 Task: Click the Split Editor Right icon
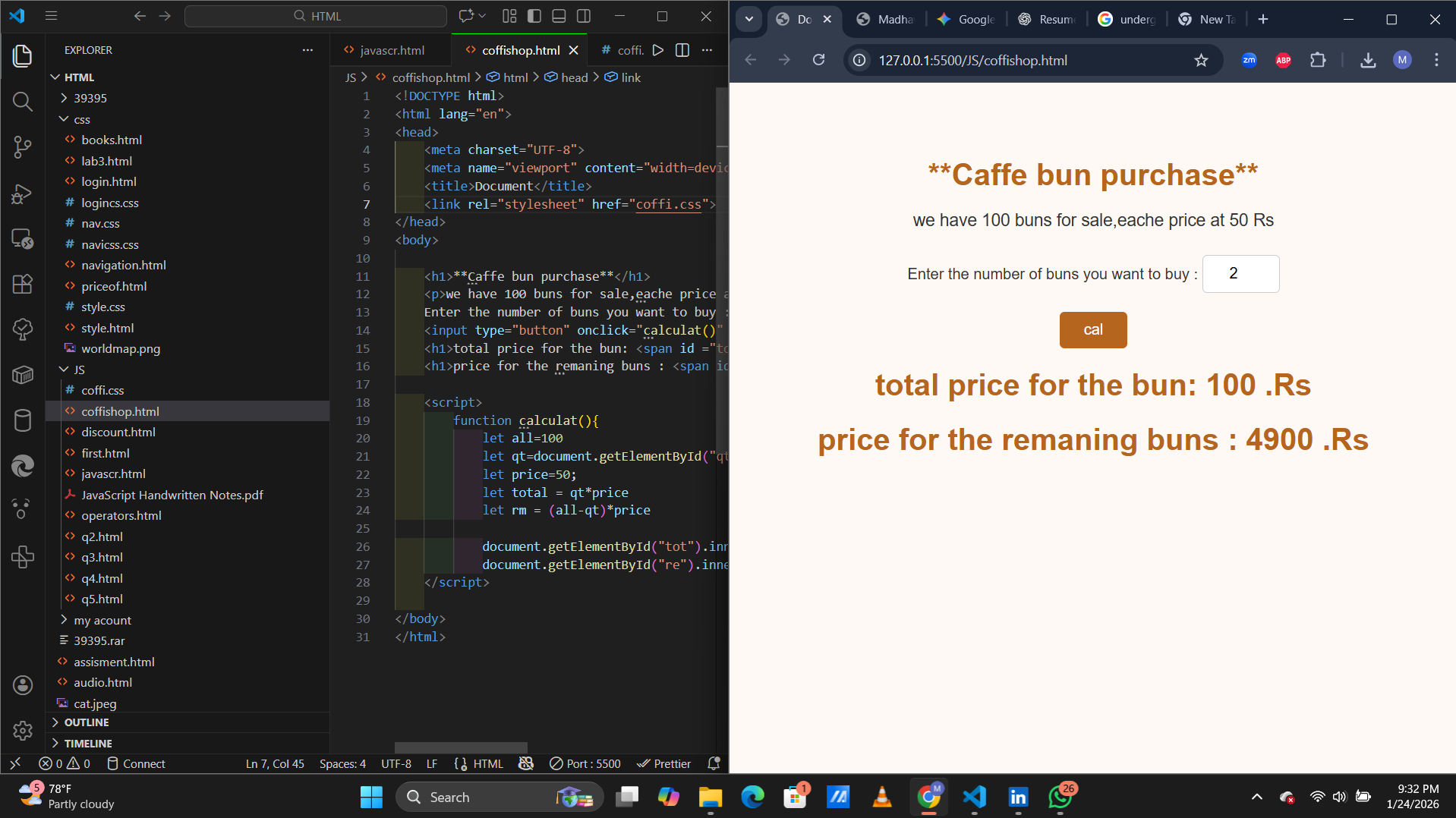coord(682,50)
